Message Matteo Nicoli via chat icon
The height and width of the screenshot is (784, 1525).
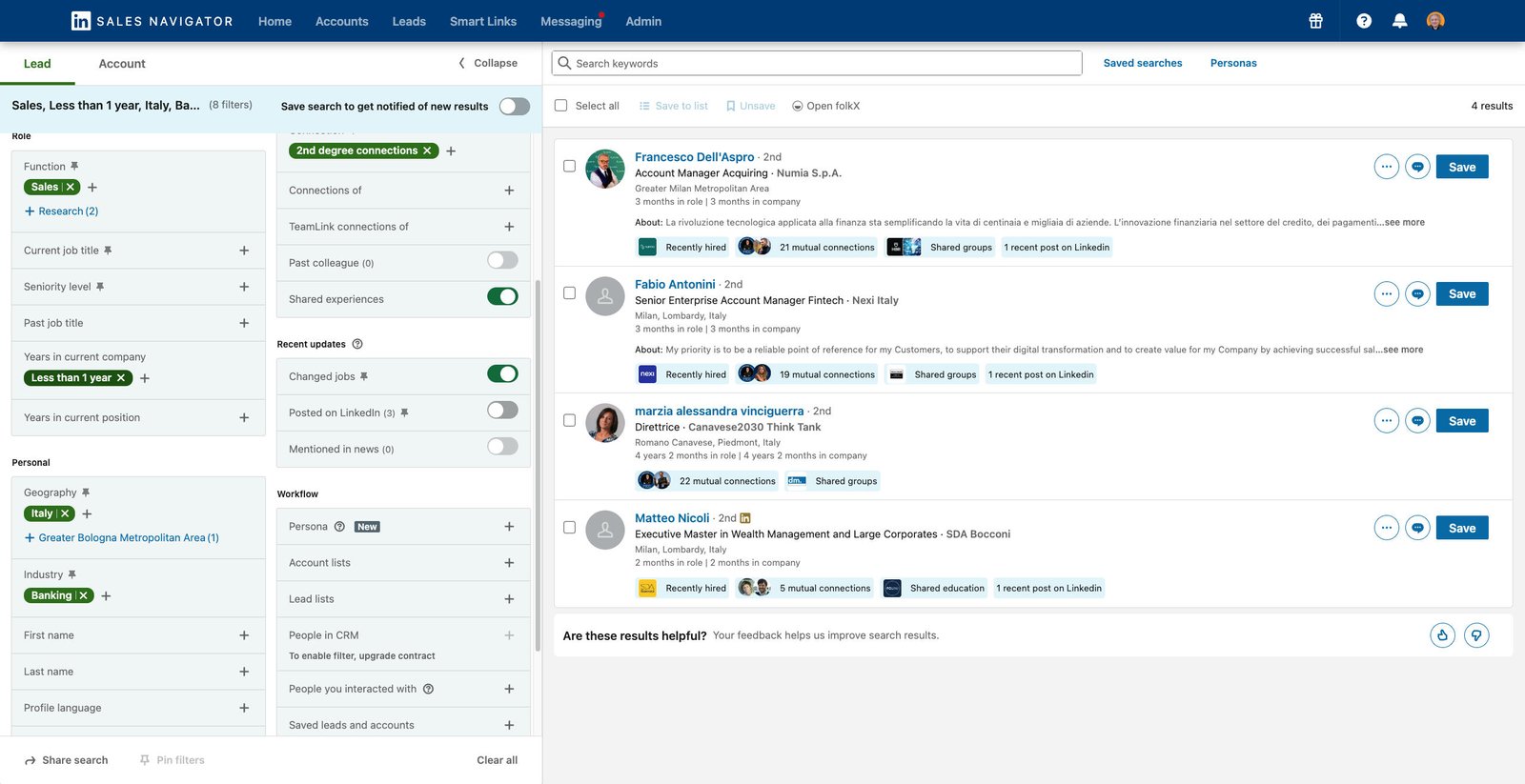coord(1418,528)
